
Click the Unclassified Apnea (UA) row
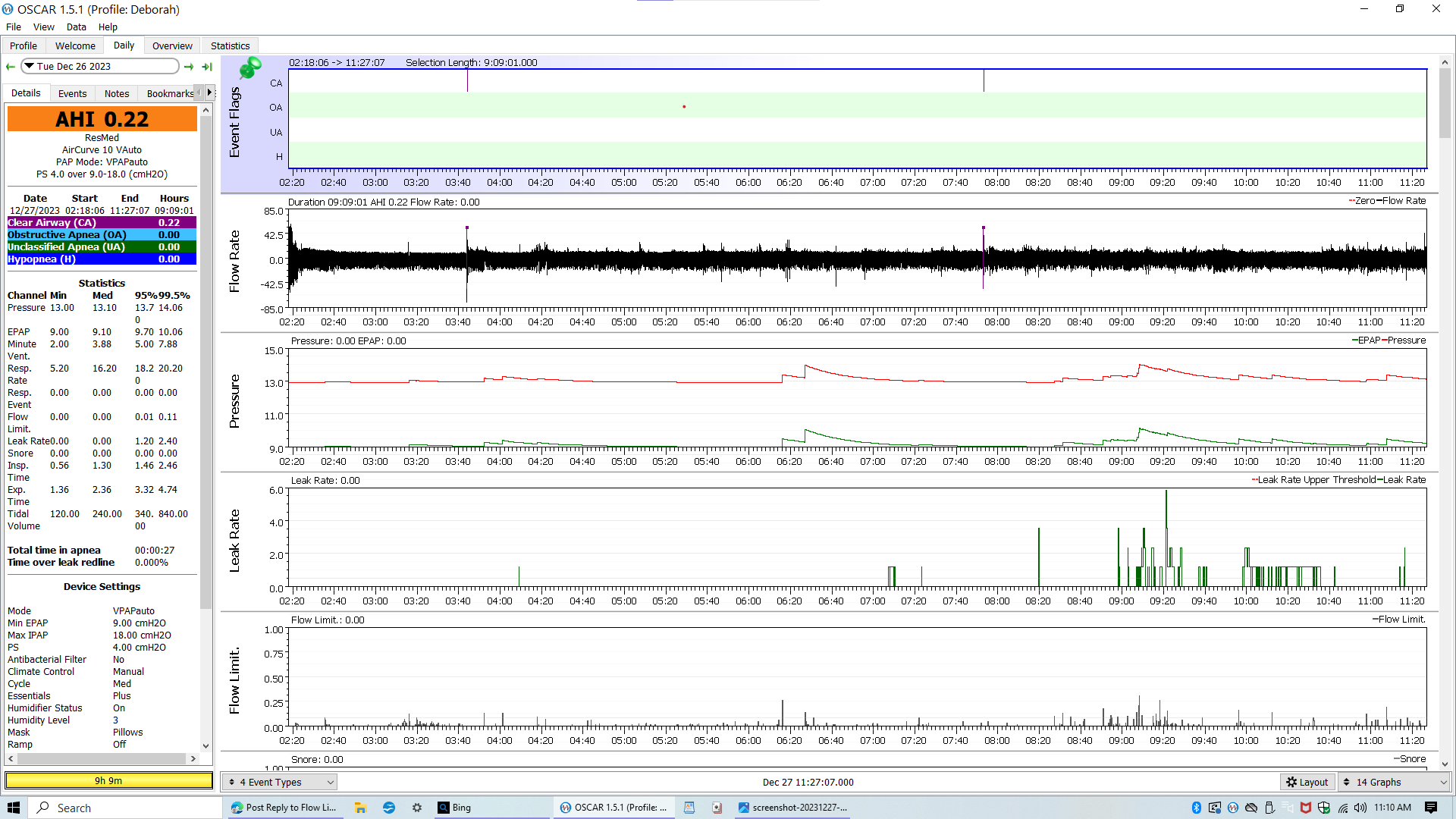(x=102, y=246)
